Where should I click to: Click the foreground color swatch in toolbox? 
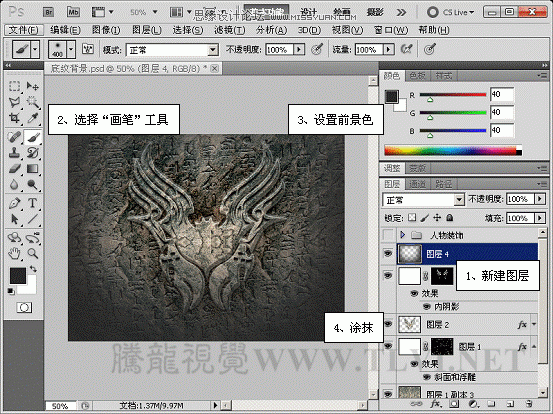[x=18, y=275]
